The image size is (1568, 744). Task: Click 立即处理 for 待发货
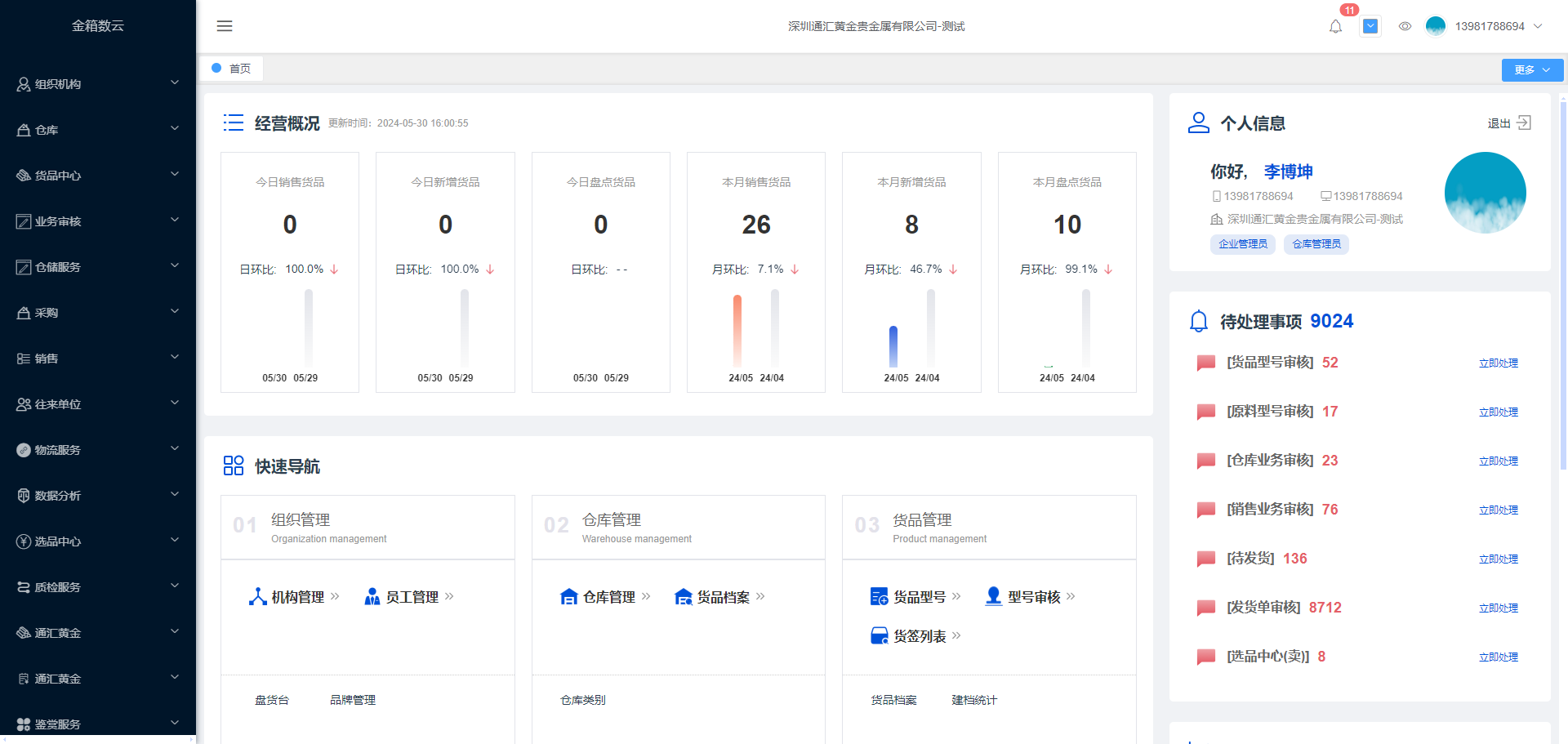[x=1499, y=559]
